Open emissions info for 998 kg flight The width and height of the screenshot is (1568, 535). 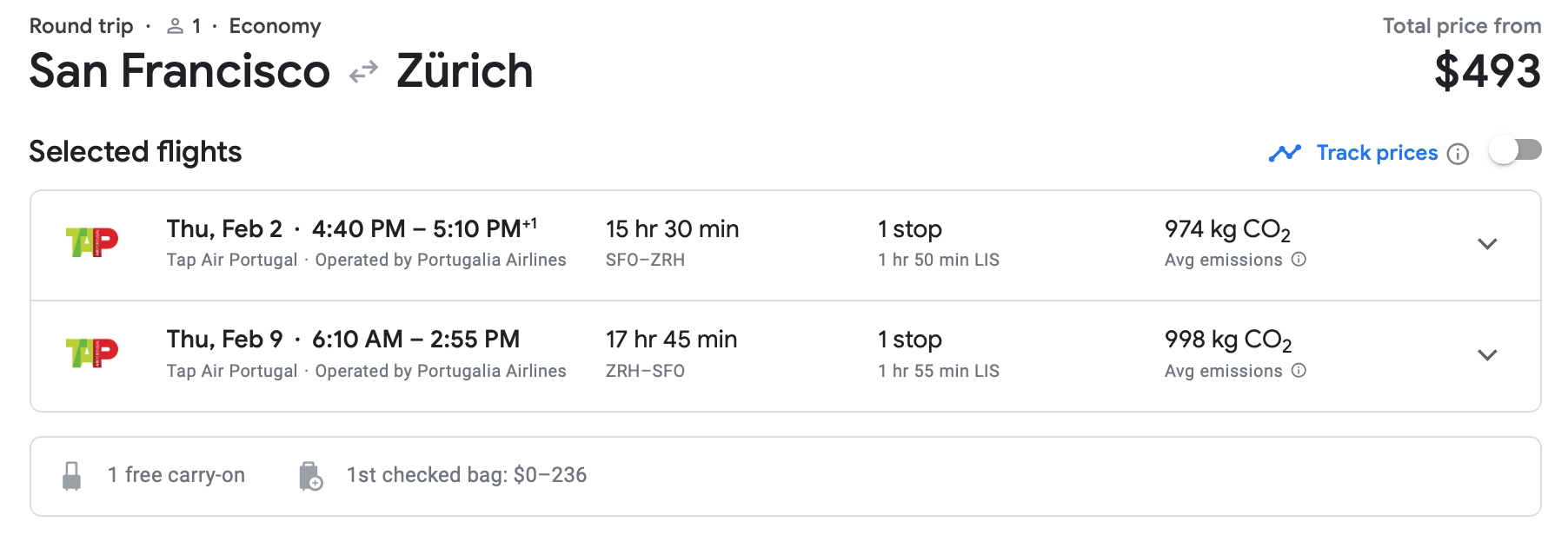(x=1299, y=371)
